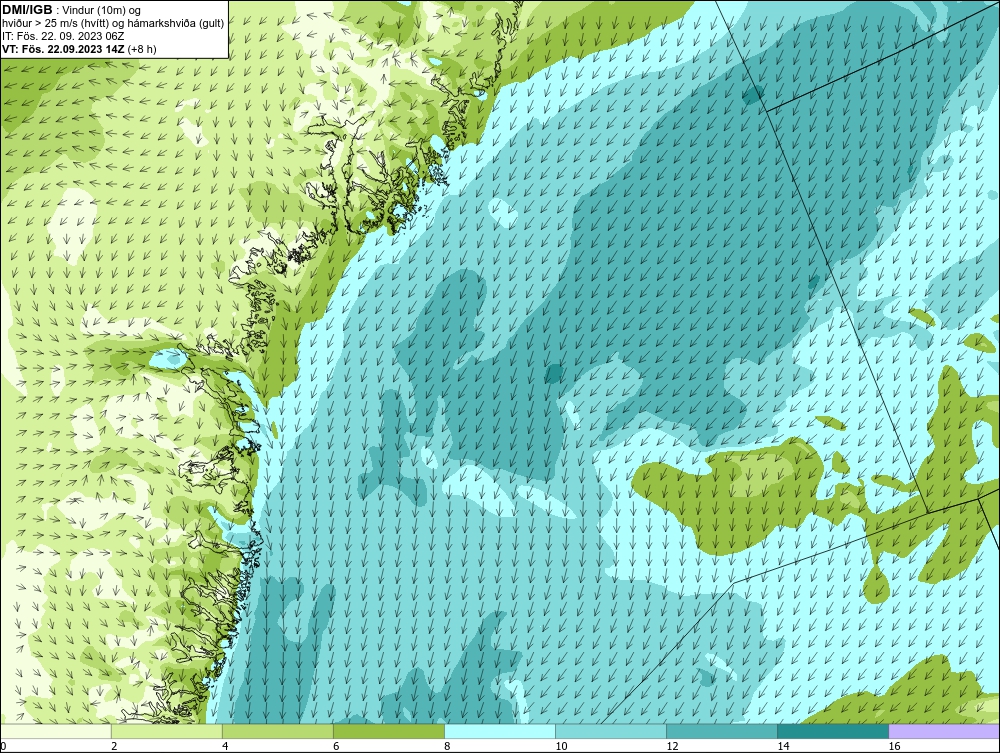
Task: Click the 0–2 m/s palest legend swatch
Action: tap(56, 731)
